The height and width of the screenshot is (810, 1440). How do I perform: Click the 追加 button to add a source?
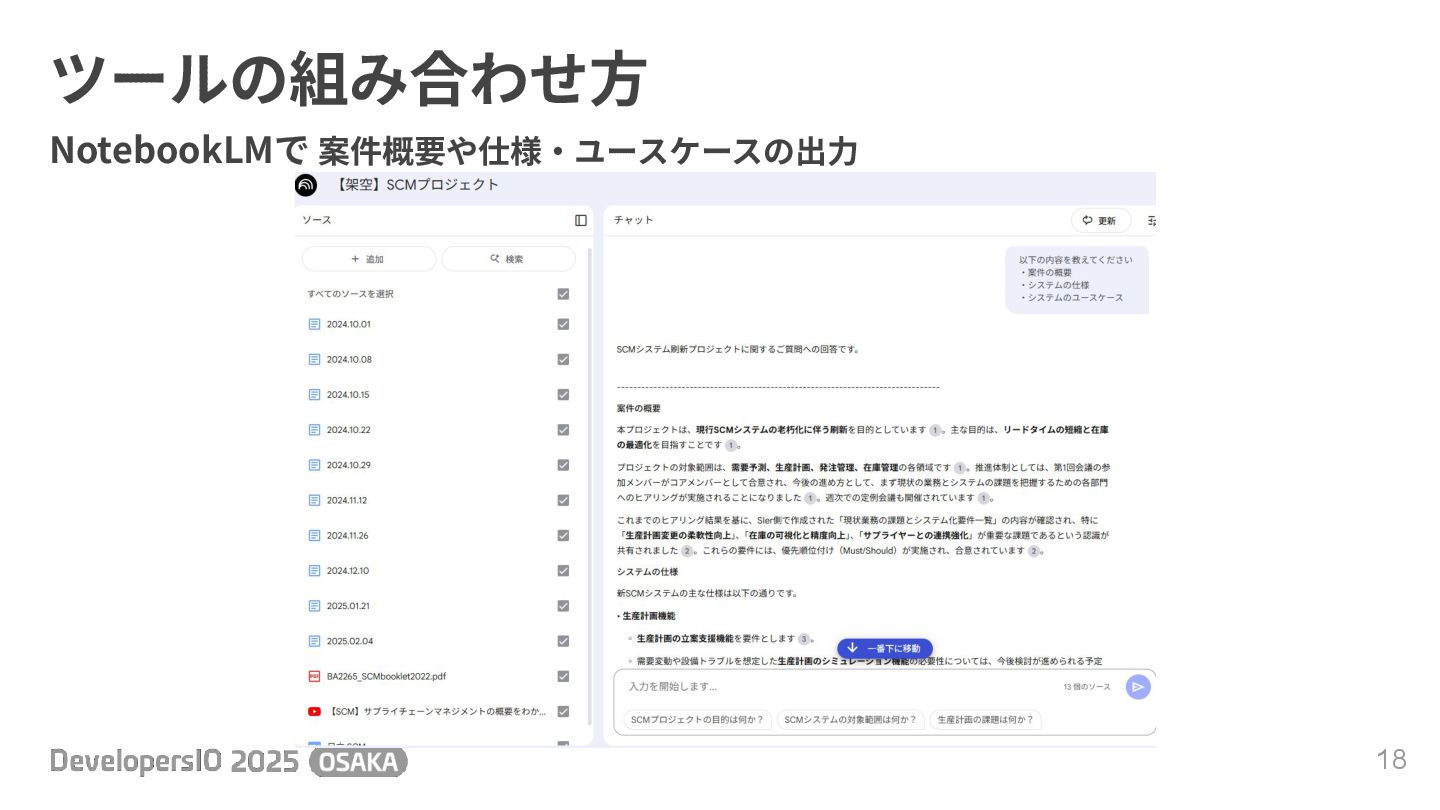(369, 259)
